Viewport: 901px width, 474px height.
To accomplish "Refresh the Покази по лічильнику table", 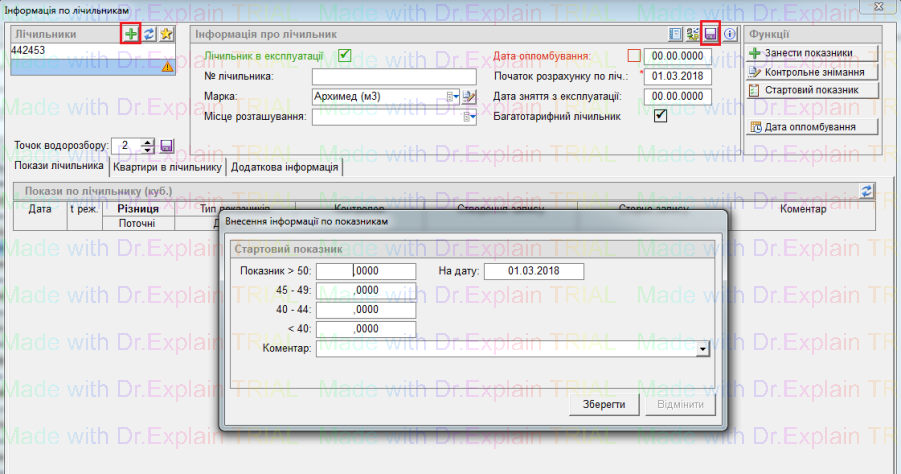I will (x=866, y=190).
